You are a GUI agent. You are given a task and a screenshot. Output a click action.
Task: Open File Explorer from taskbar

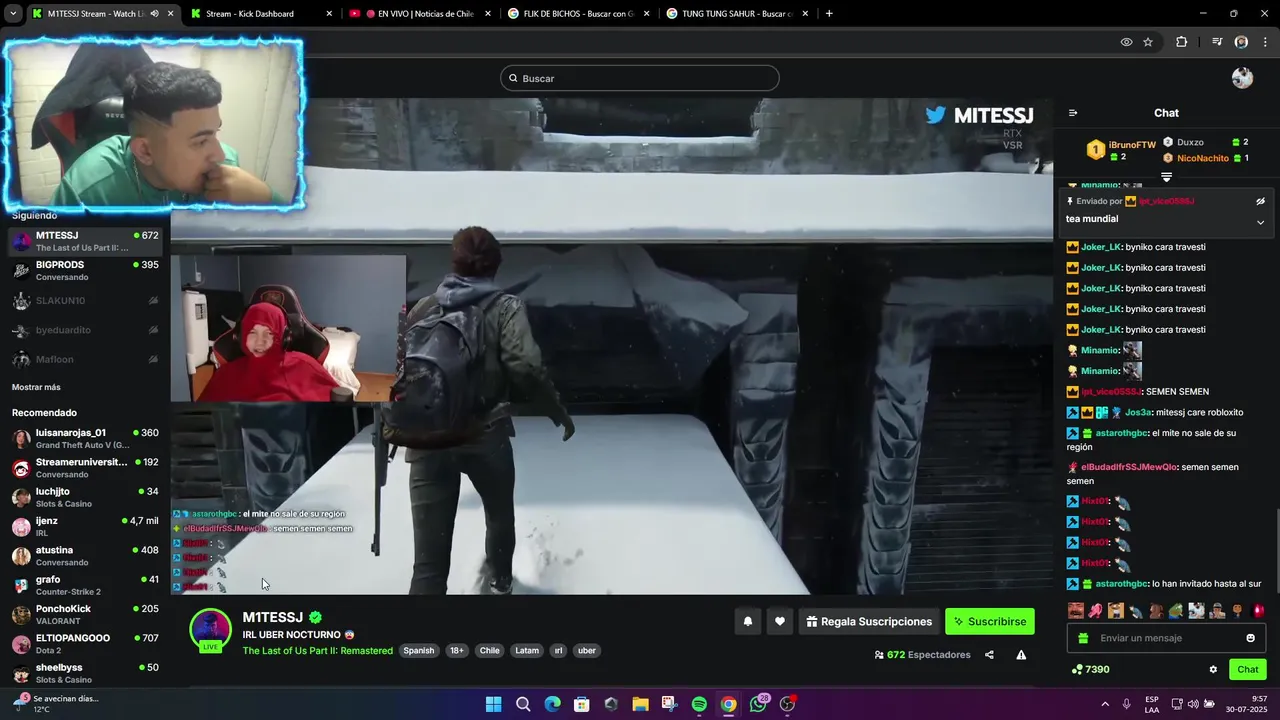640,704
